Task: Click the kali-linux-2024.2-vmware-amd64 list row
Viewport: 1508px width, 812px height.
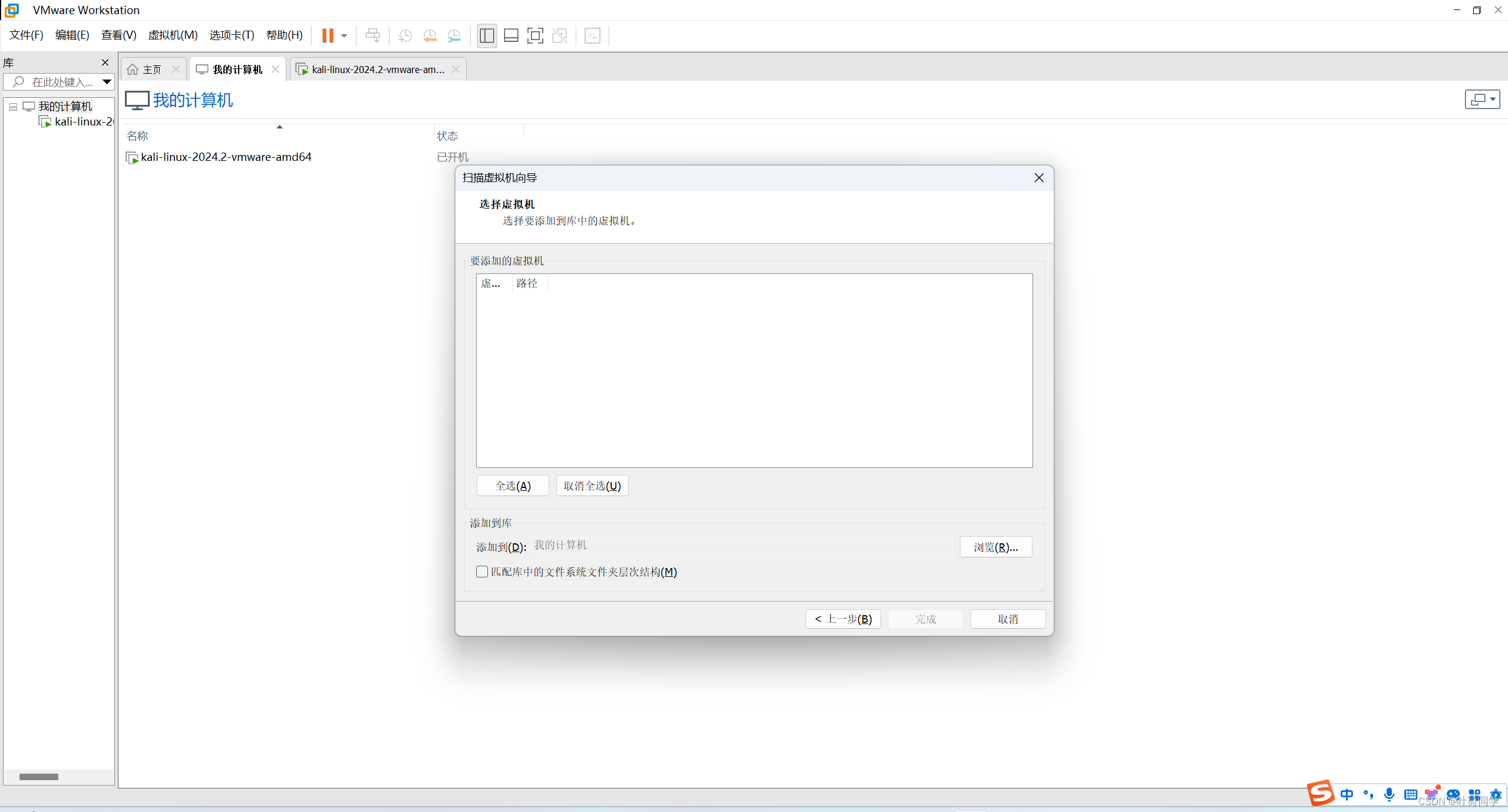Action: [226, 157]
